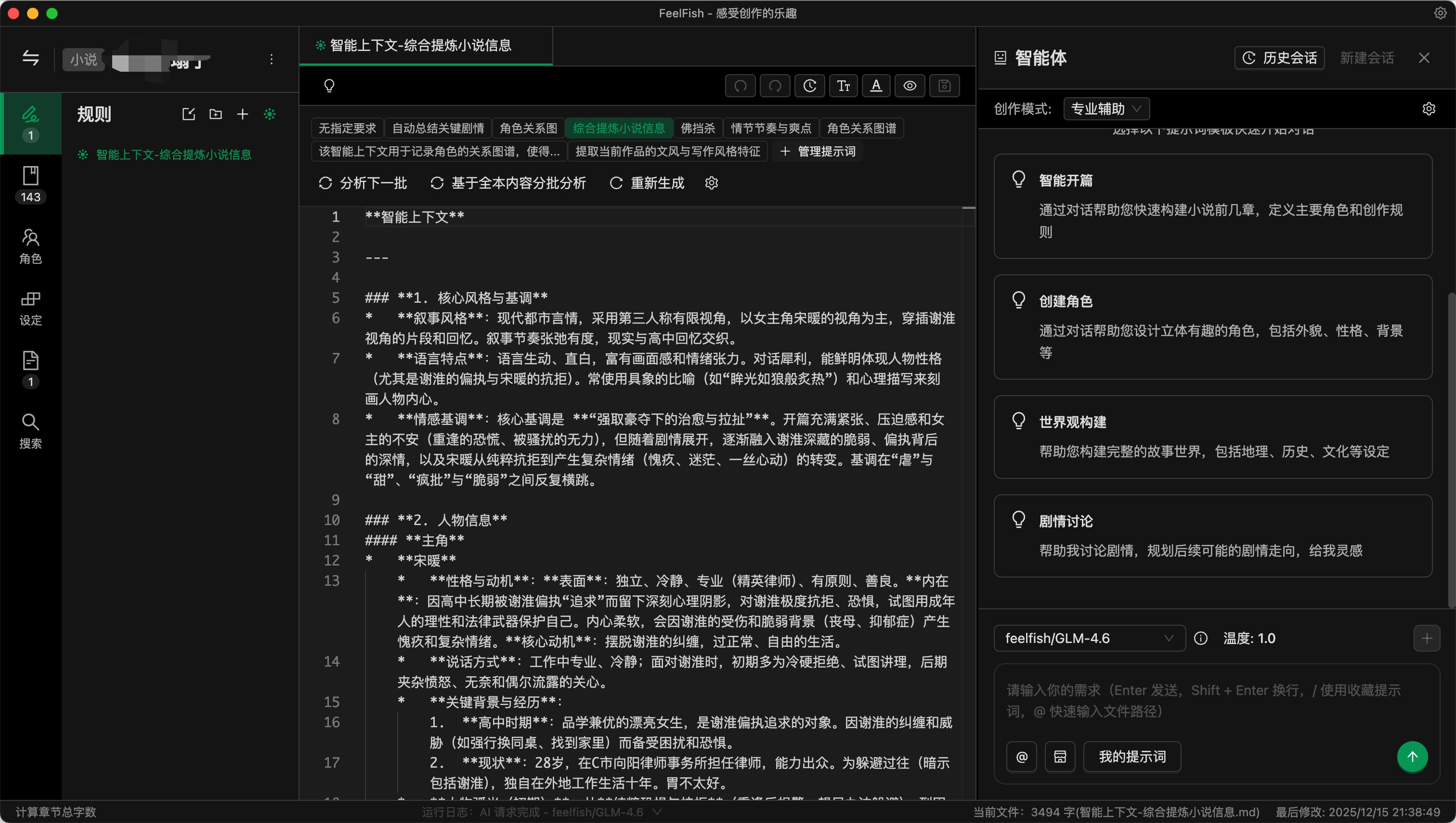
Task: Open the 设定 panel in the sidebar
Action: pyautogui.click(x=30, y=308)
